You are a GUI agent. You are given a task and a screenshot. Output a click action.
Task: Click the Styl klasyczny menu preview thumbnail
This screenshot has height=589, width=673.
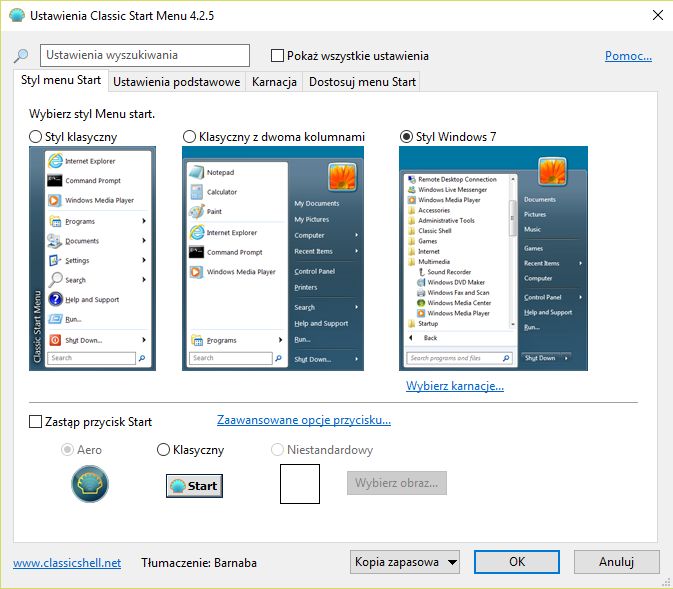click(x=92, y=258)
